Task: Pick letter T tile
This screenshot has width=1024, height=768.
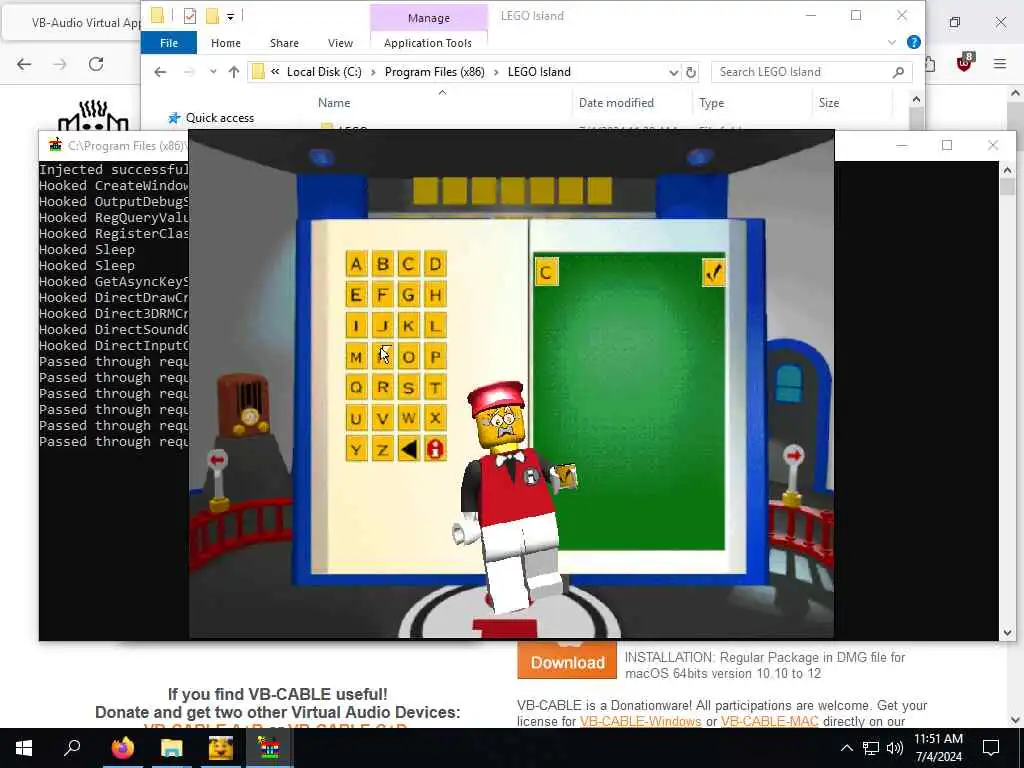Action: click(x=435, y=388)
